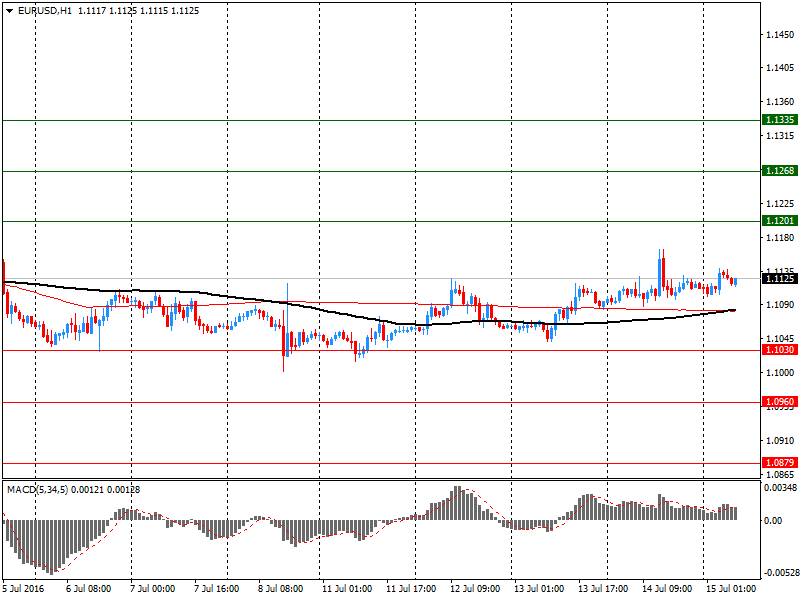800x600 pixels.
Task: Click the MACD scale value -0.00528
Action: (x=780, y=573)
